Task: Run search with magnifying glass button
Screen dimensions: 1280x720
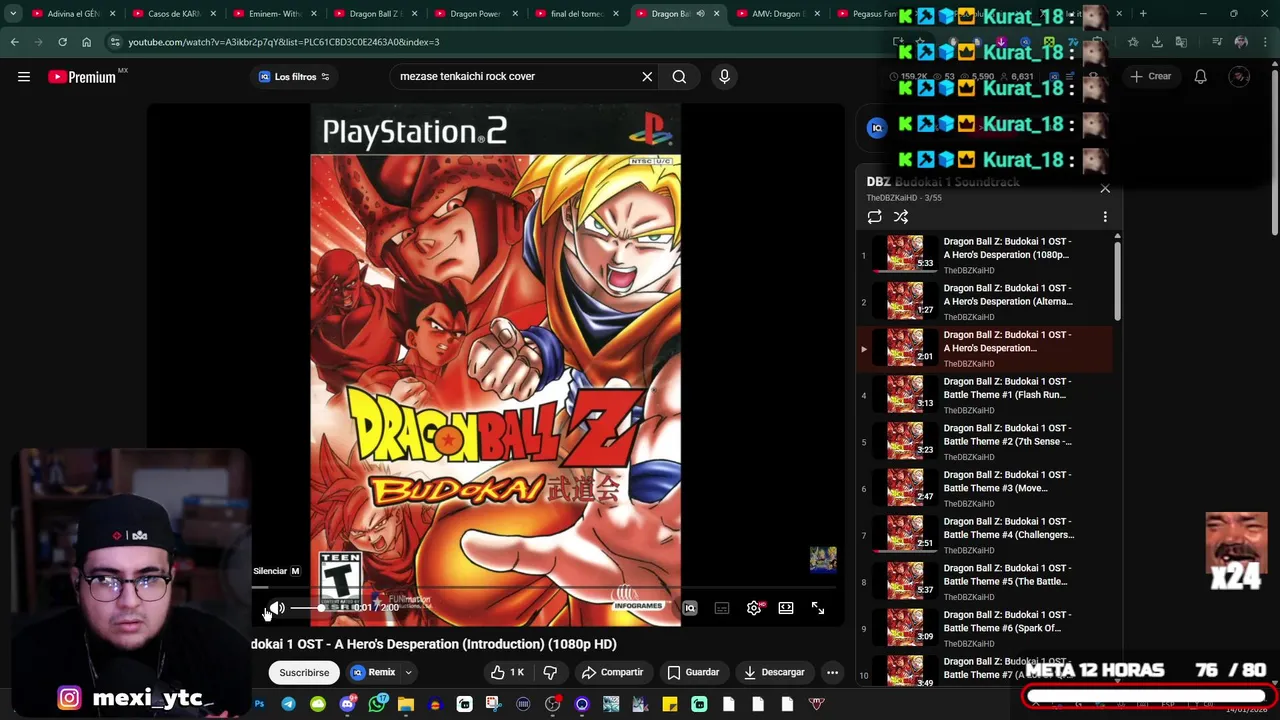Action: [679, 77]
